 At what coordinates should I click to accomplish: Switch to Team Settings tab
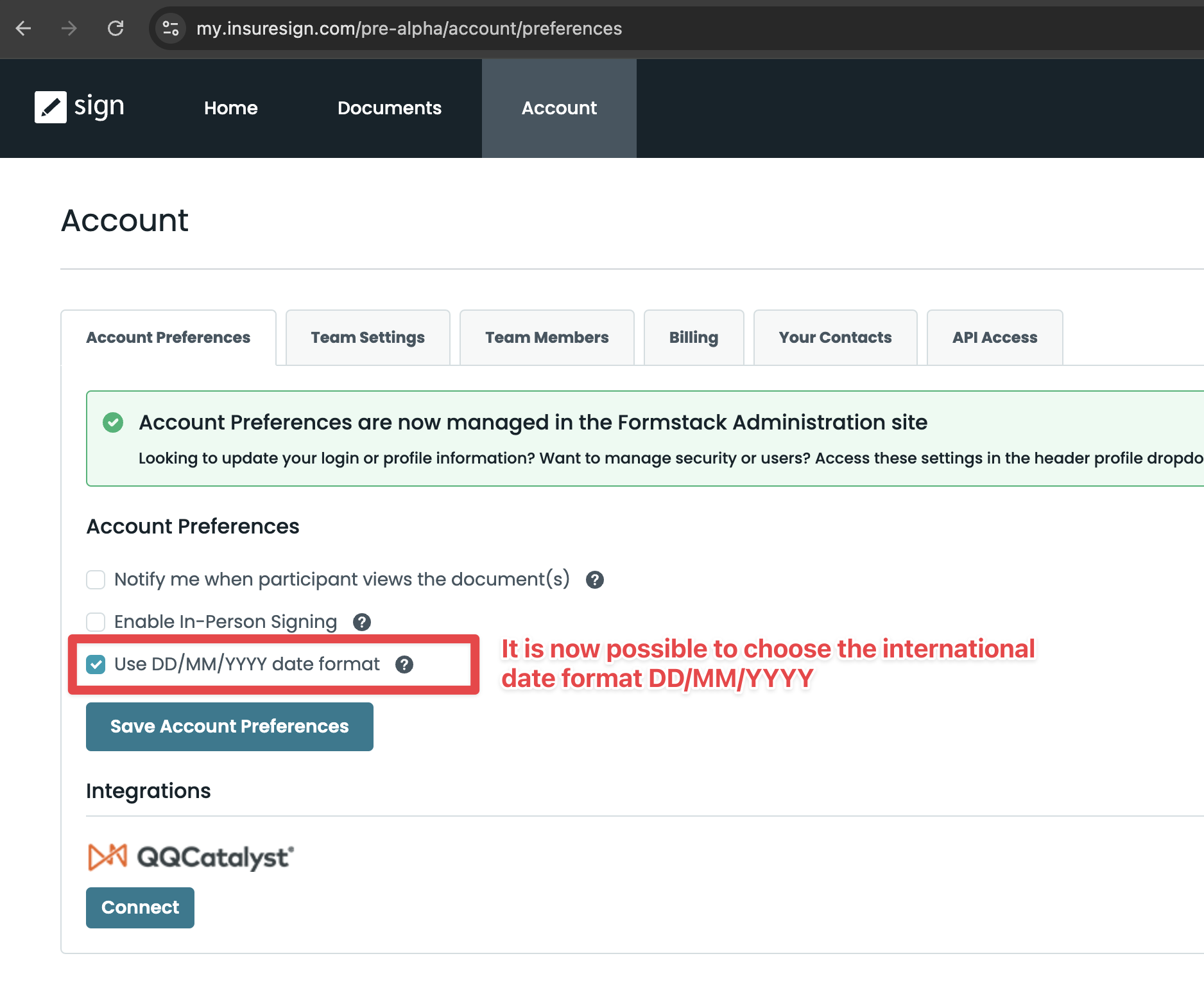pos(368,338)
